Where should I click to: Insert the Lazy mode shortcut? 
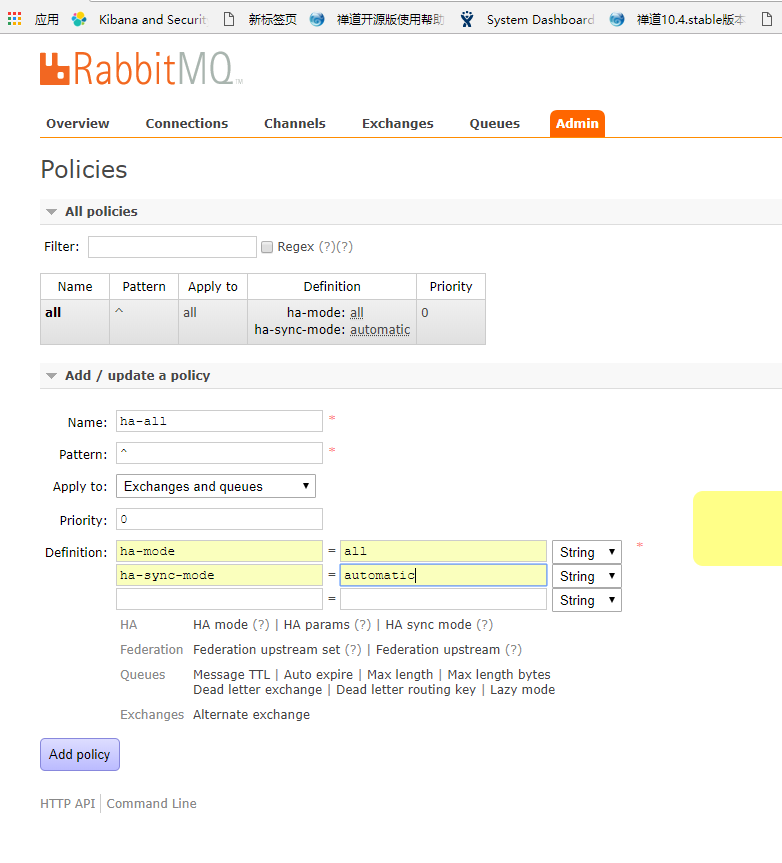tap(522, 690)
